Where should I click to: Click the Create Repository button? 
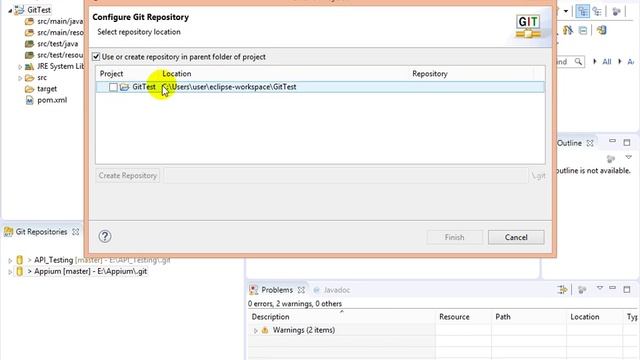point(128,176)
